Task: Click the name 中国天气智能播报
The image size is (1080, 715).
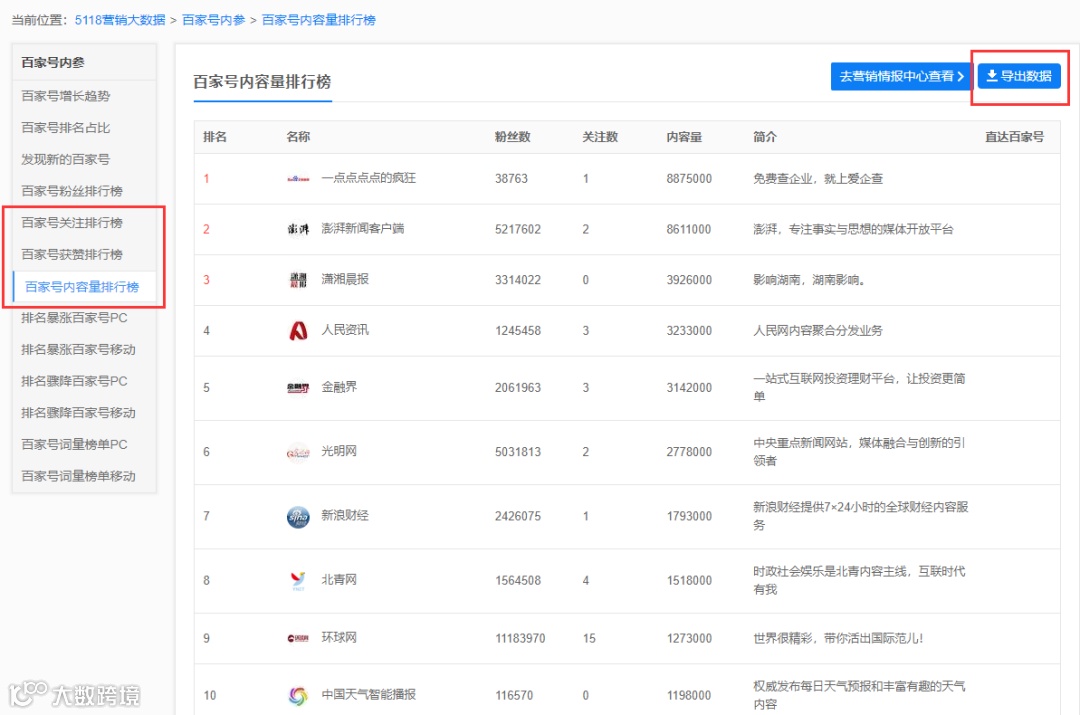Action: [x=368, y=694]
